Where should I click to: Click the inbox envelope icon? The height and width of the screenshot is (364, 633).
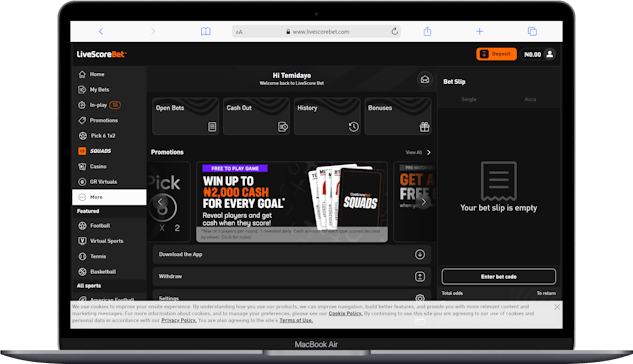(425, 79)
